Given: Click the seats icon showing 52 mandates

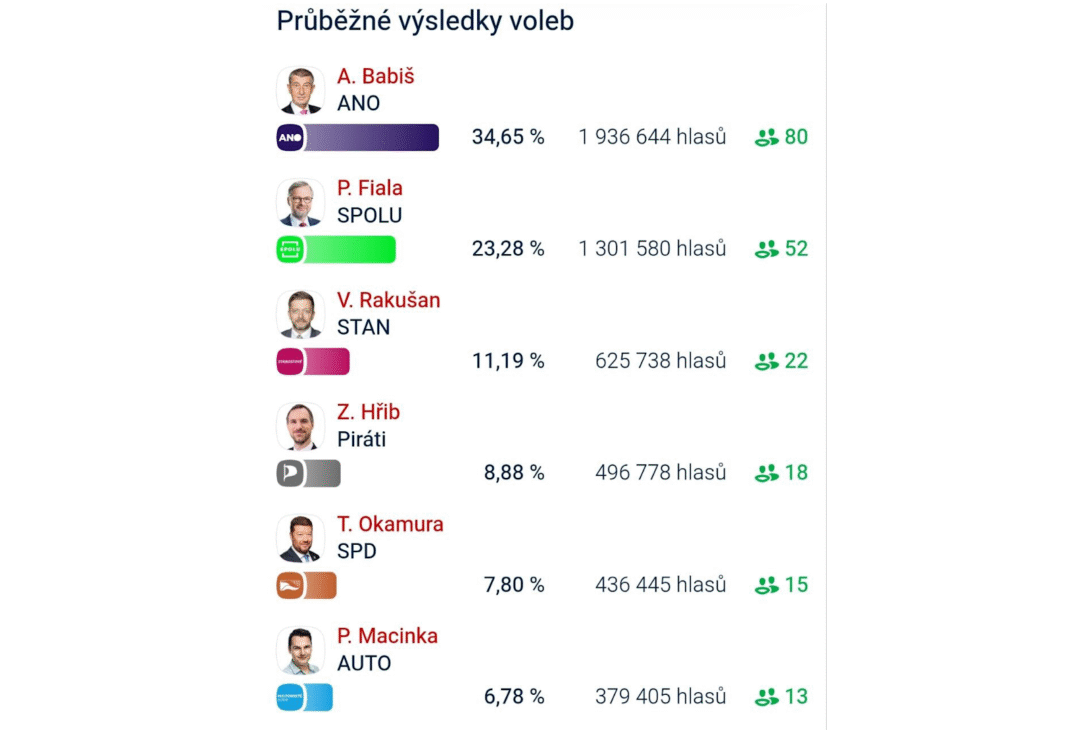Looking at the screenshot, I should [x=767, y=249].
